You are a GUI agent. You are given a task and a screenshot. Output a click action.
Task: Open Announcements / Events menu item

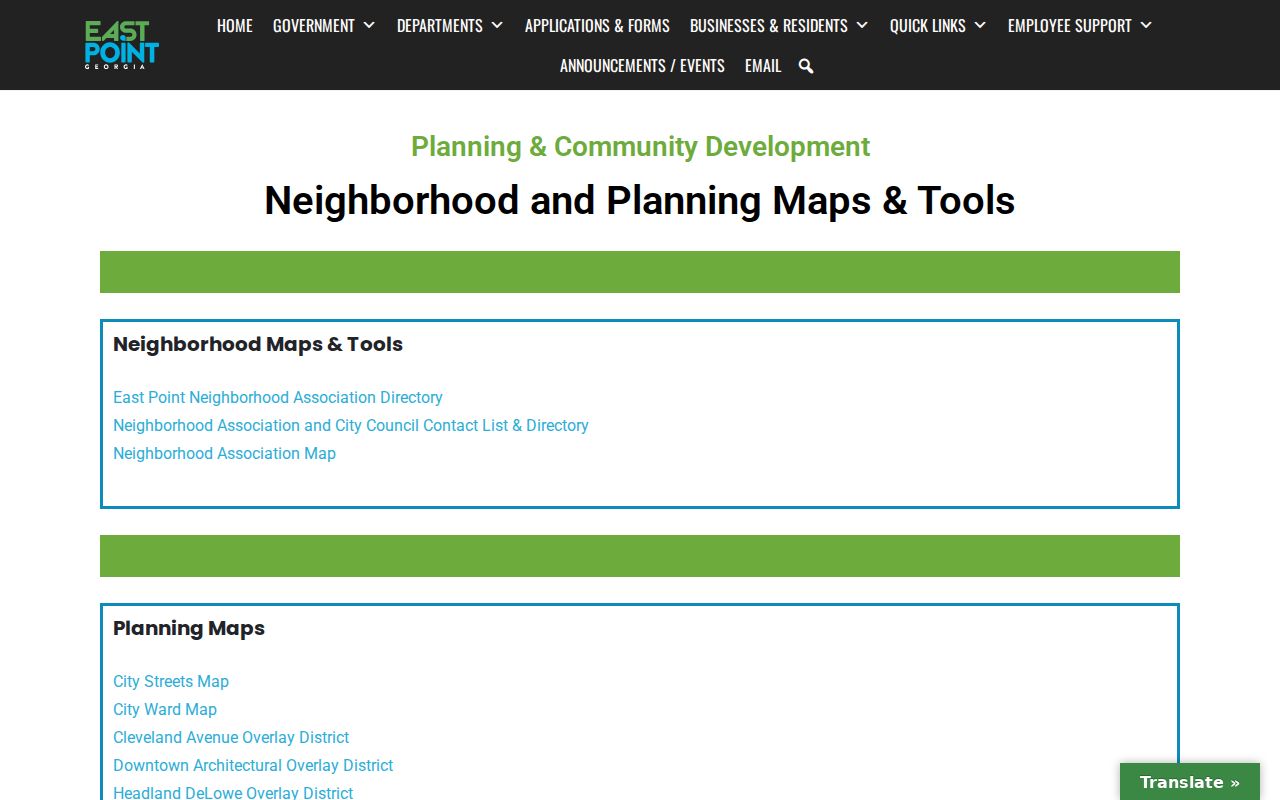point(642,65)
